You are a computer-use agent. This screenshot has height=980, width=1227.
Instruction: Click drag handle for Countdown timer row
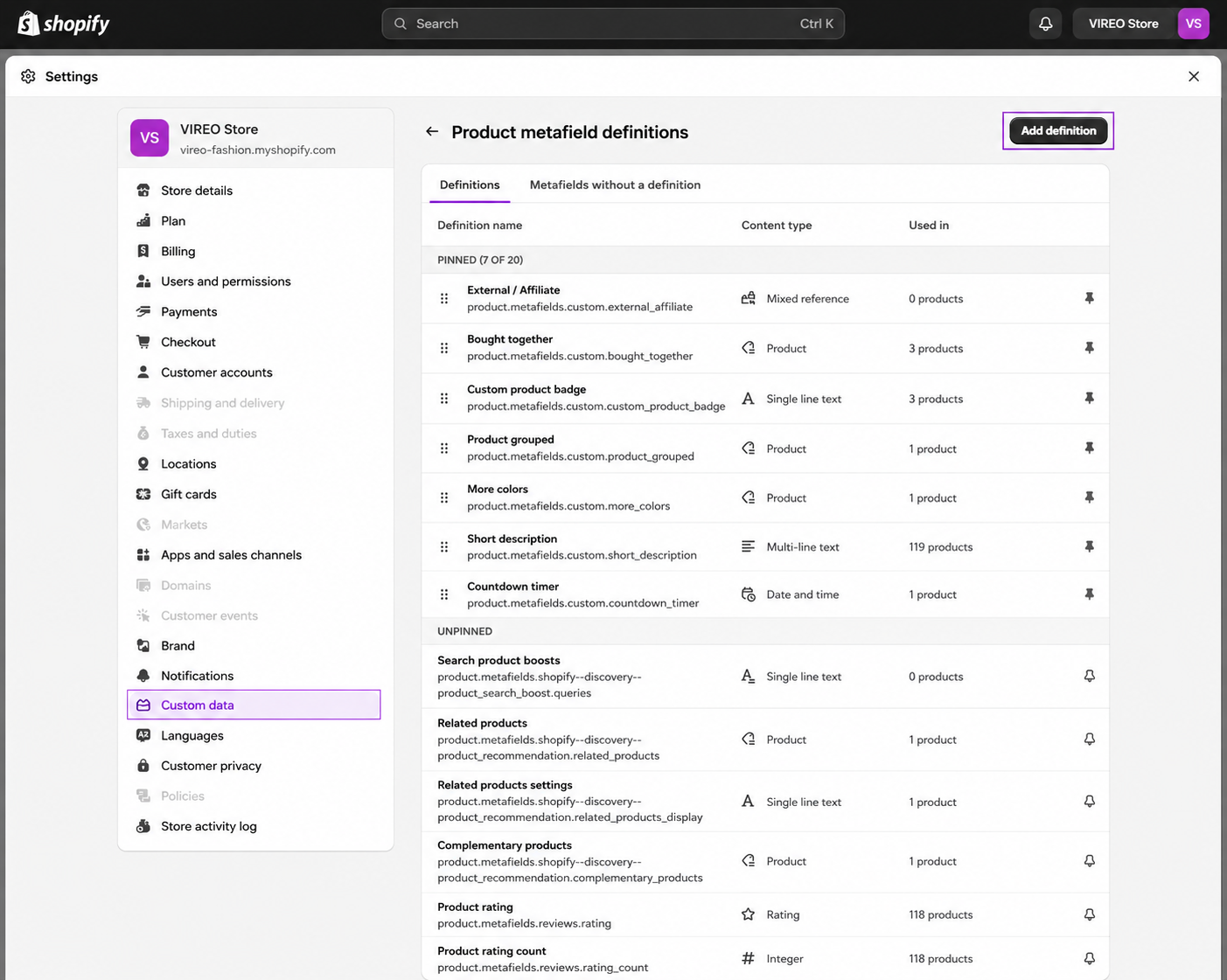444,594
